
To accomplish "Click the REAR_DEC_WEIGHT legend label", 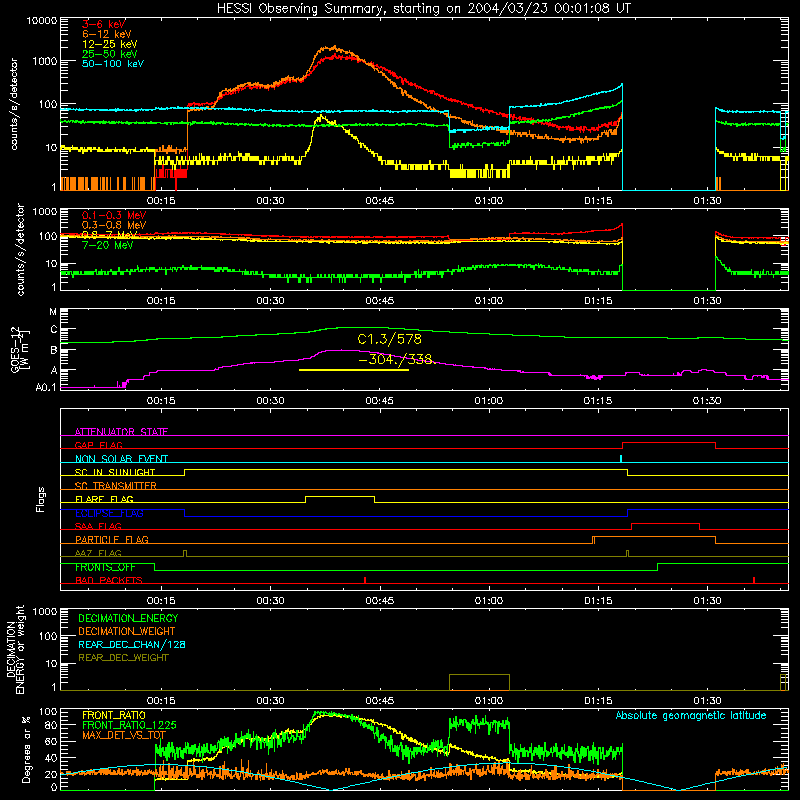I will tap(123, 658).
